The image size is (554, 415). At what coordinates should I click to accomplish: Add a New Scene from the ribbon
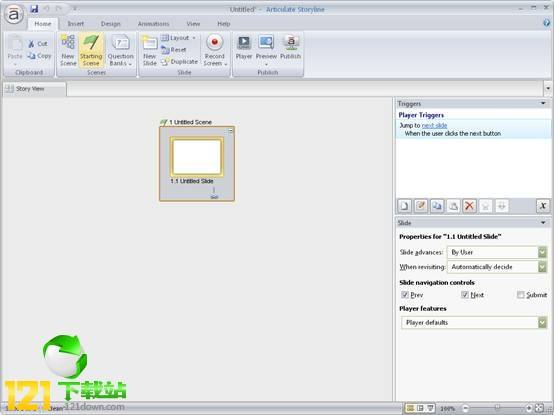(x=68, y=50)
